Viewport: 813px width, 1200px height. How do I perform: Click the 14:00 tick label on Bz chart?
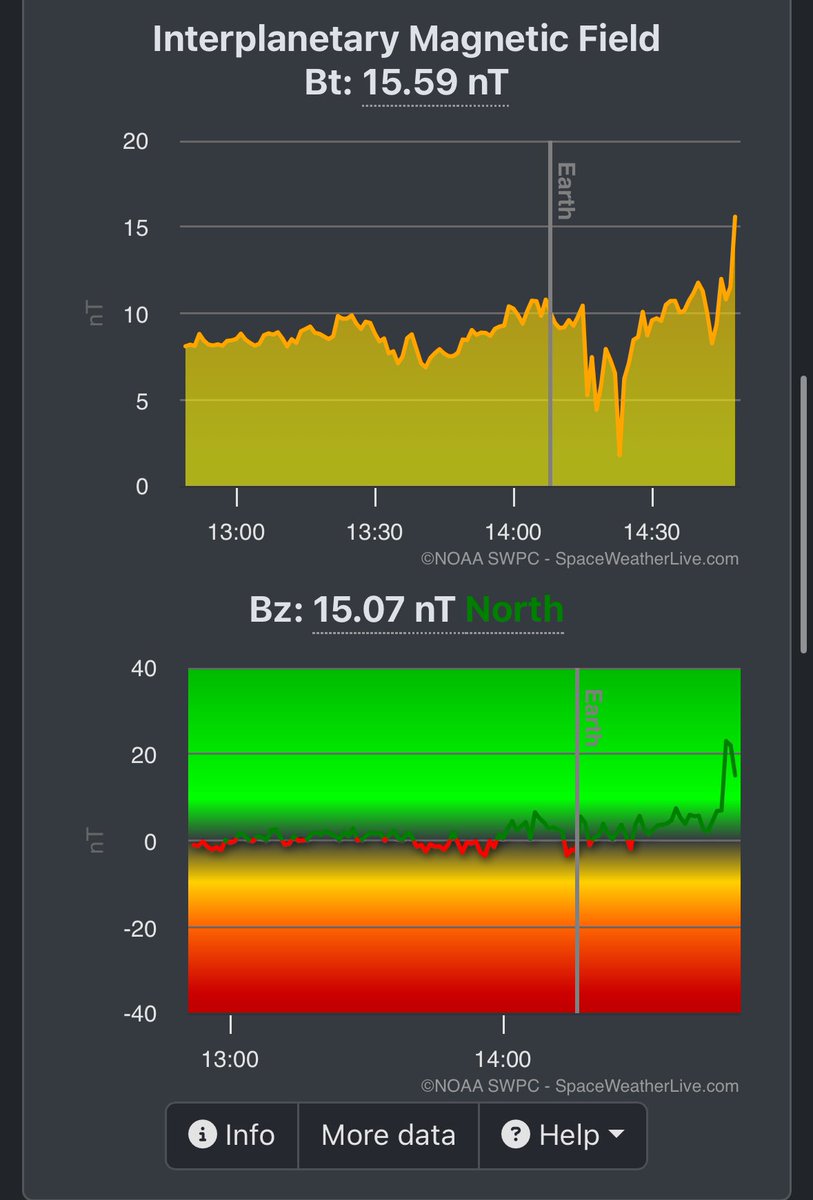click(x=503, y=1059)
